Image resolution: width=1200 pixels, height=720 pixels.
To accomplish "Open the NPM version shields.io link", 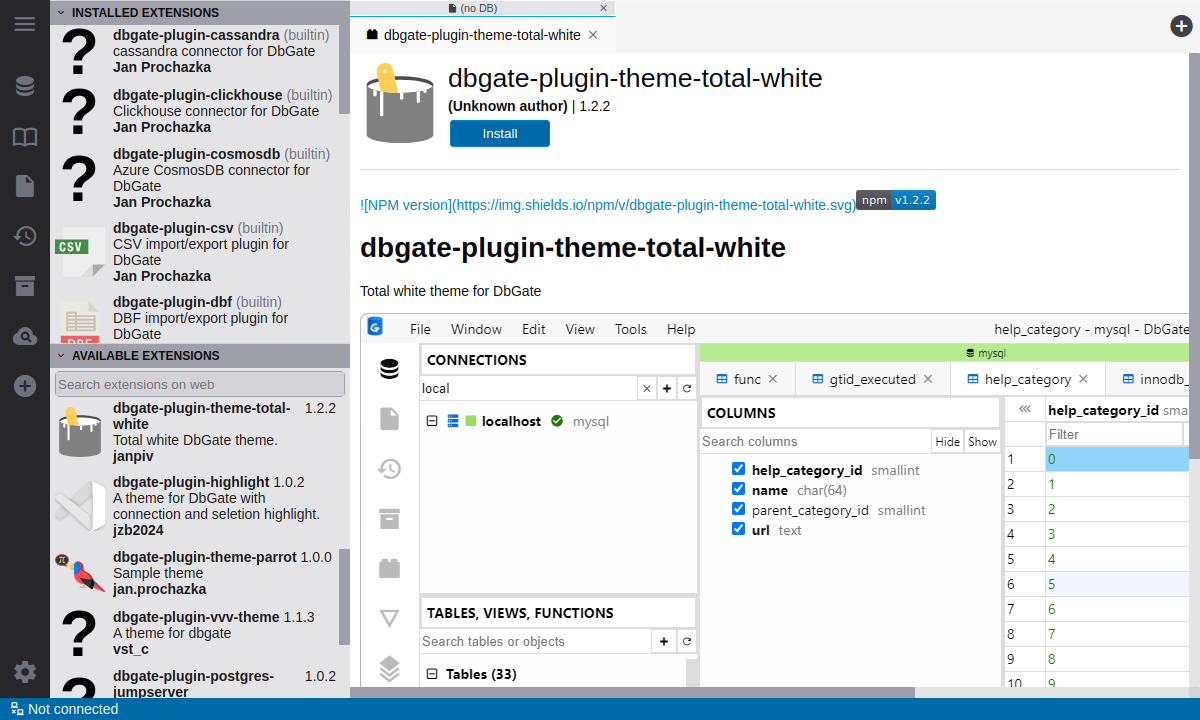I will click(607, 205).
